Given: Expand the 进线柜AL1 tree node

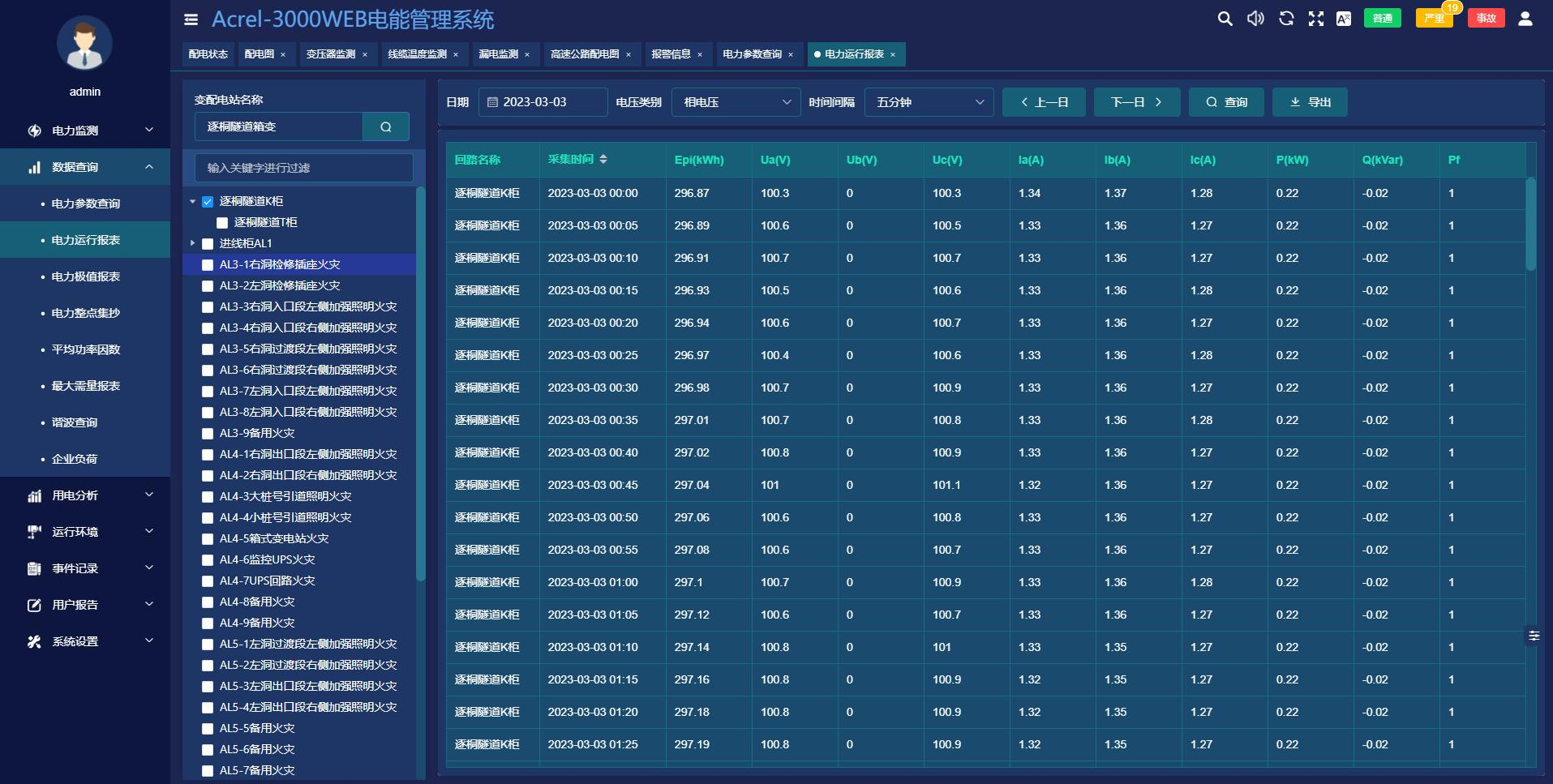Looking at the screenshot, I should pos(193,243).
